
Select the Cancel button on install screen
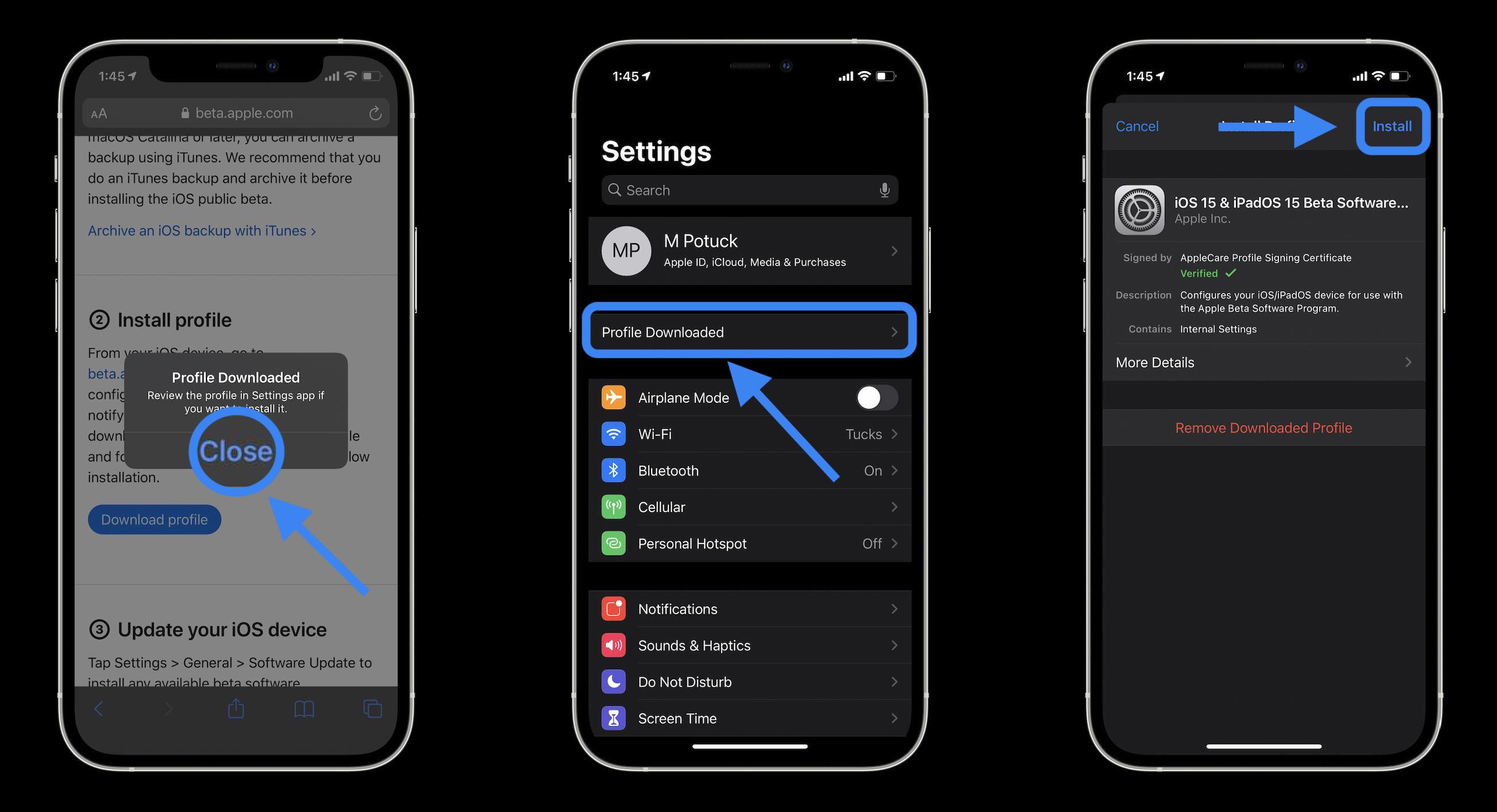[x=1136, y=126]
